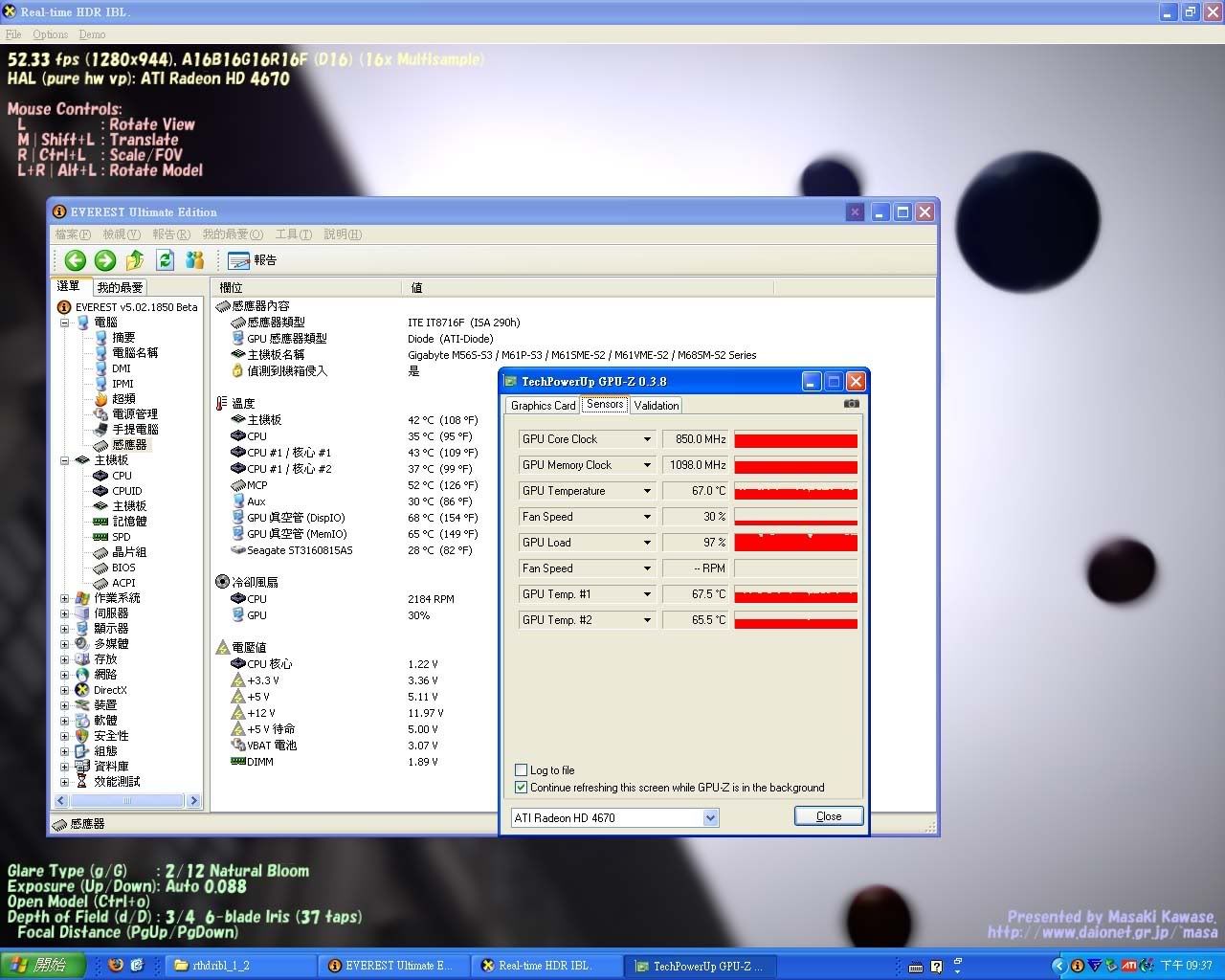
Task: Enable Log to file in GPU-Z
Action: click(x=521, y=770)
